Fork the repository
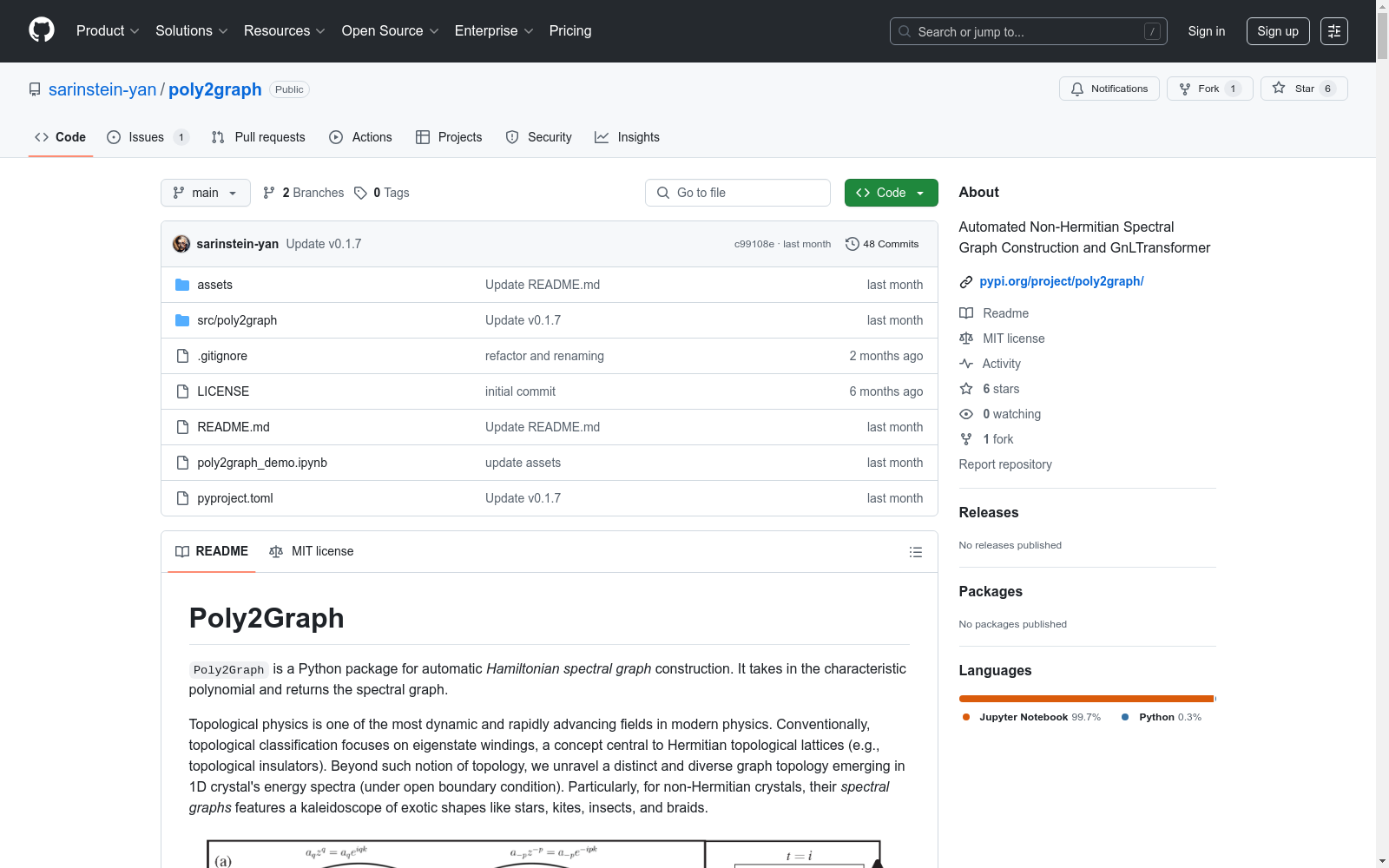The height and width of the screenshot is (868, 1389). pyautogui.click(x=1209, y=89)
